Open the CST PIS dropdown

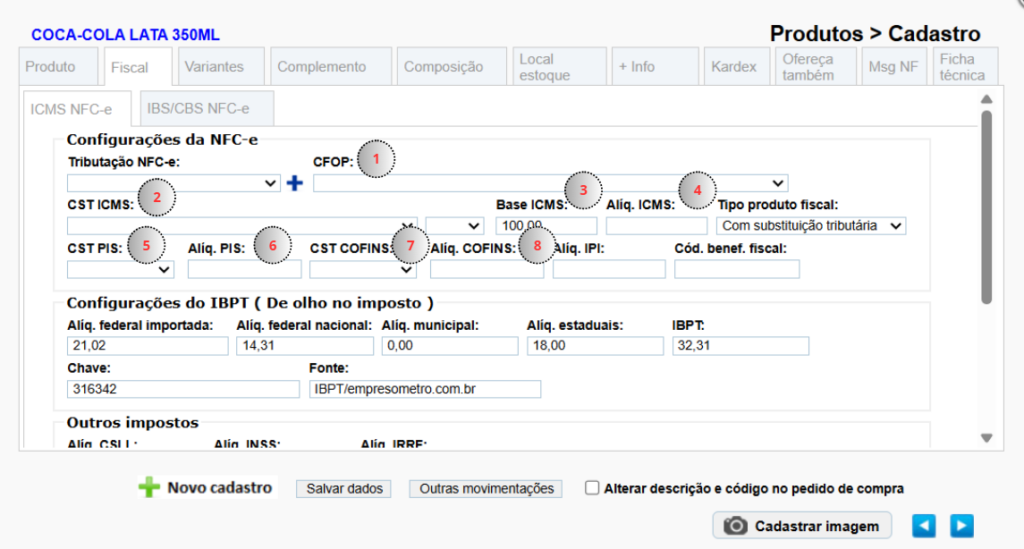coord(120,269)
